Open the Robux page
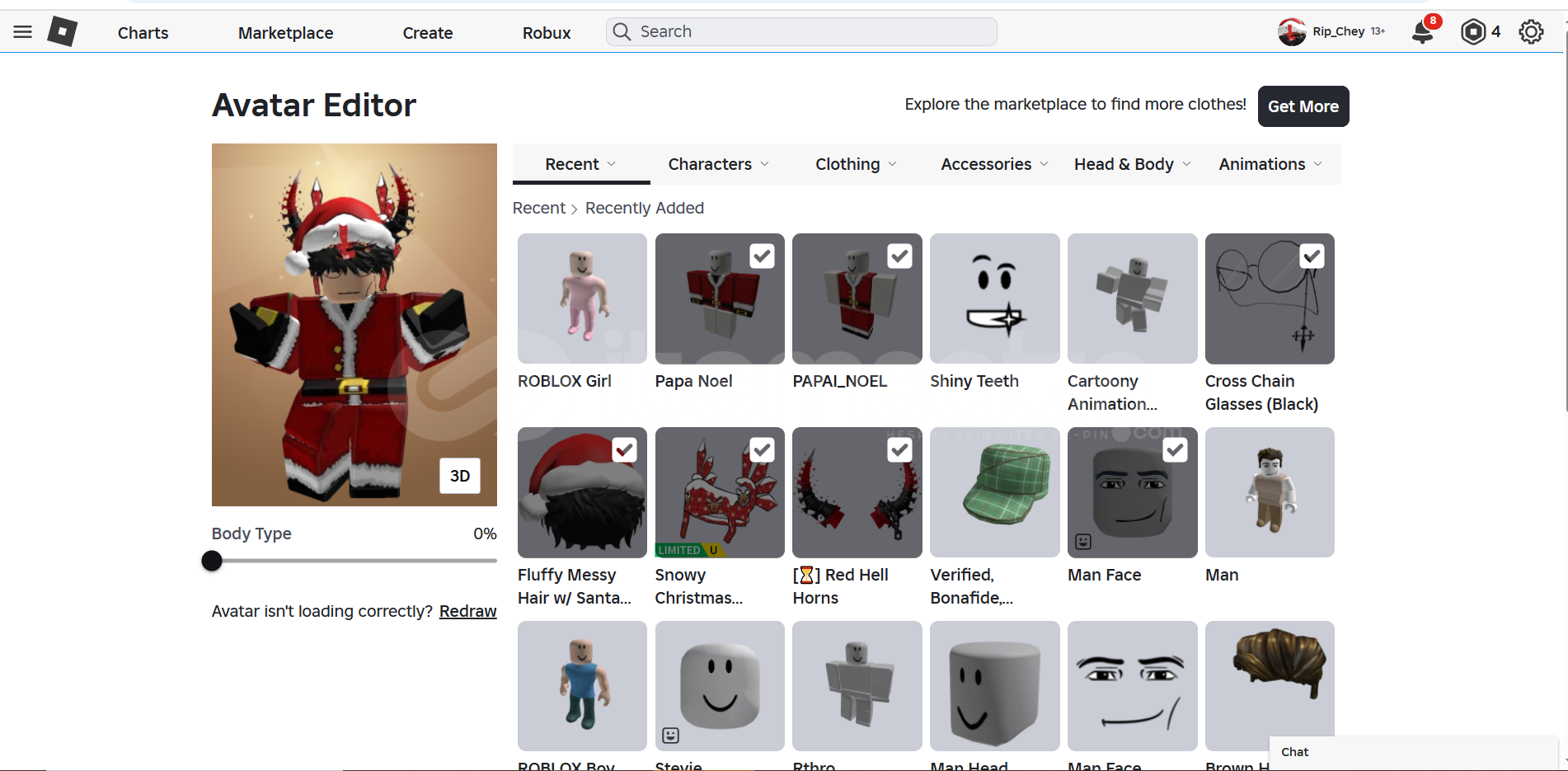The image size is (1568, 771). pyautogui.click(x=547, y=33)
